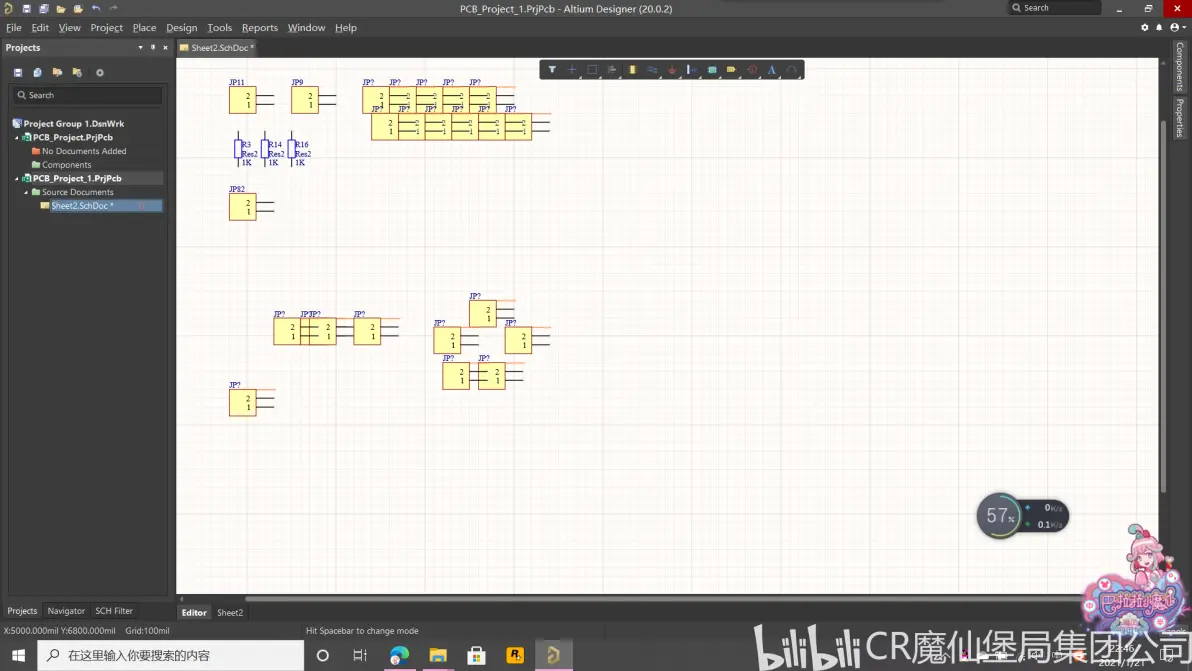
Task: Open the Components side panel
Action: [1180, 67]
